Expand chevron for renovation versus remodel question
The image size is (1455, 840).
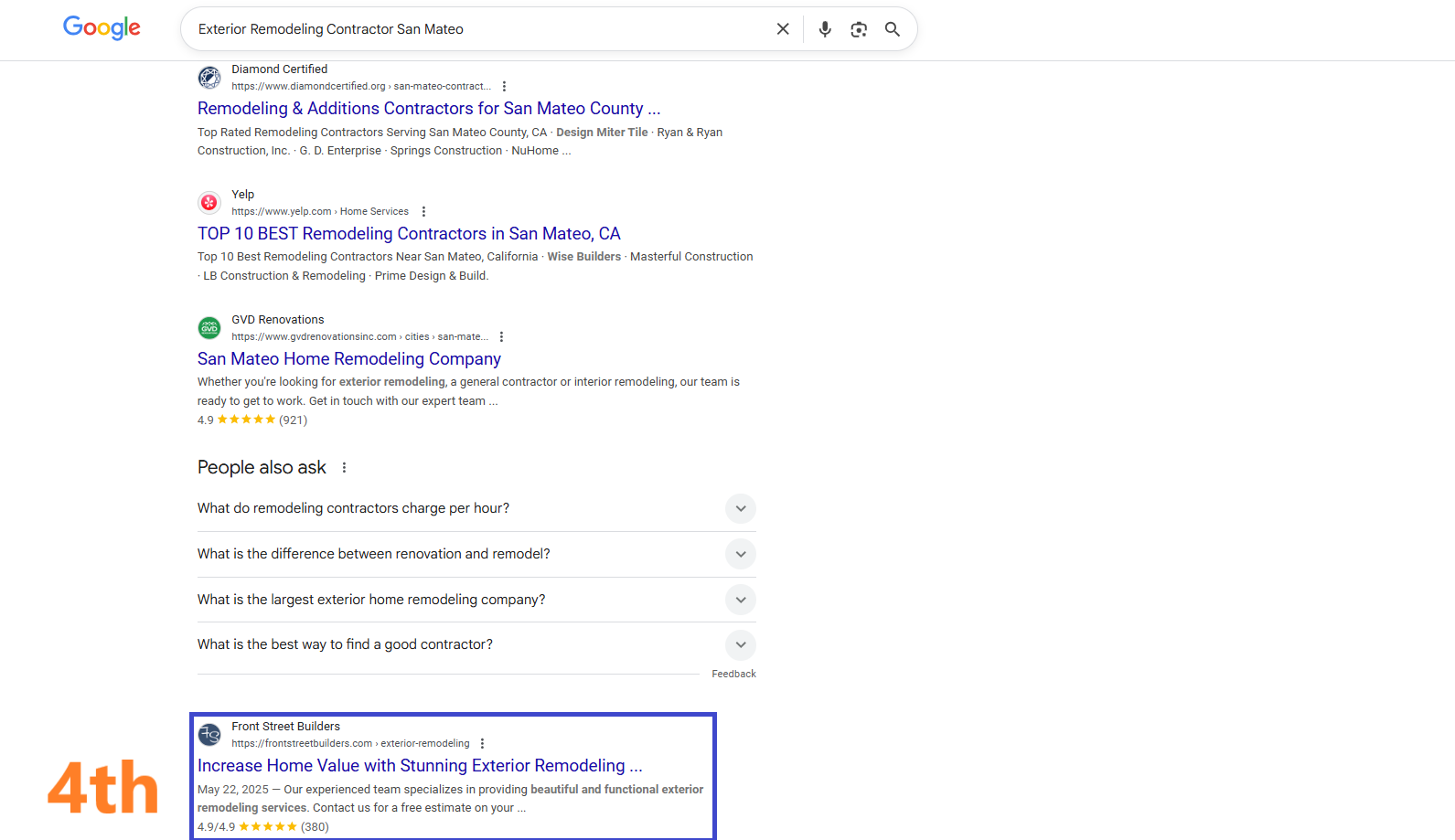[x=741, y=554]
